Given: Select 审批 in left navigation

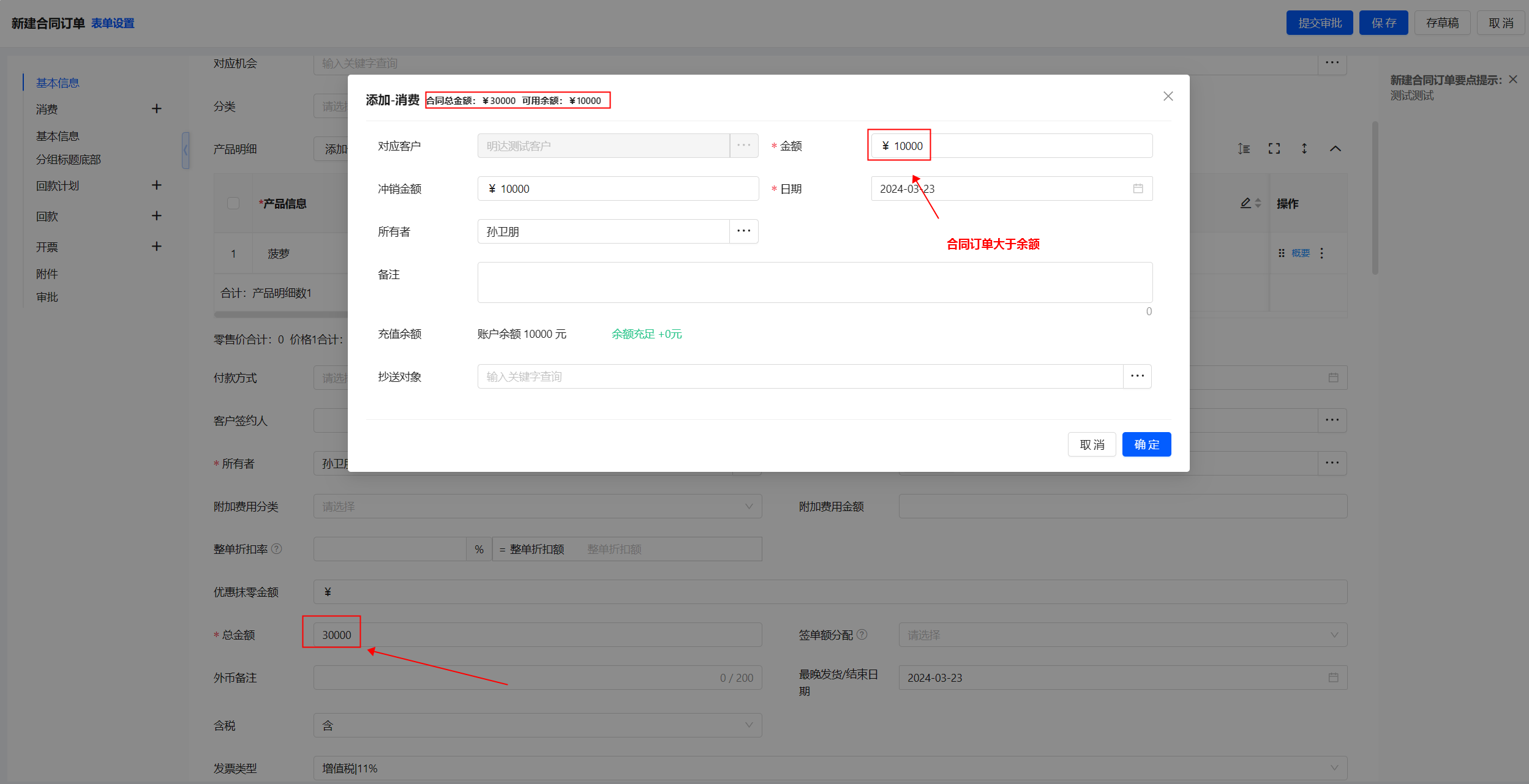Looking at the screenshot, I should (47, 297).
